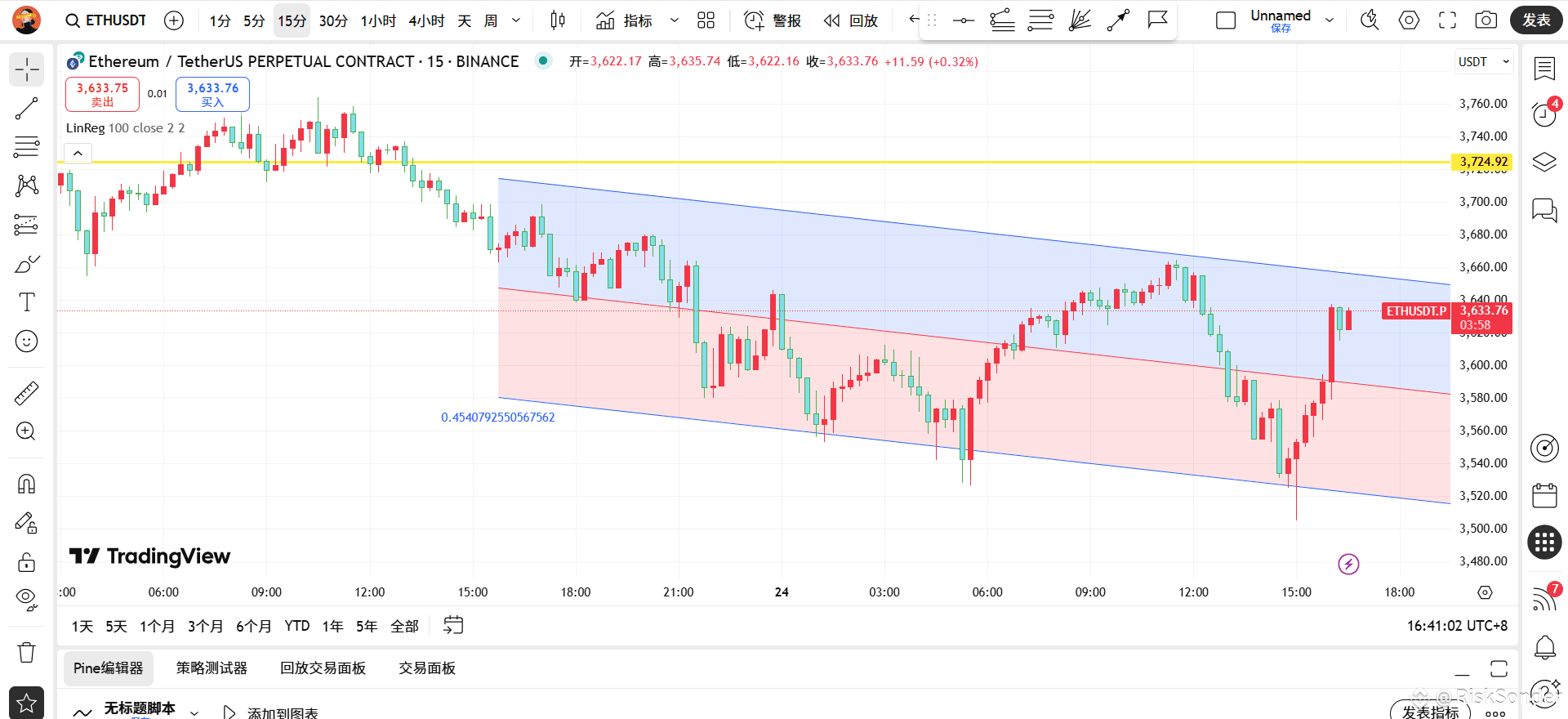The height and width of the screenshot is (719, 1568).
Task: Hide all drawings with eye icon
Action: click(27, 601)
